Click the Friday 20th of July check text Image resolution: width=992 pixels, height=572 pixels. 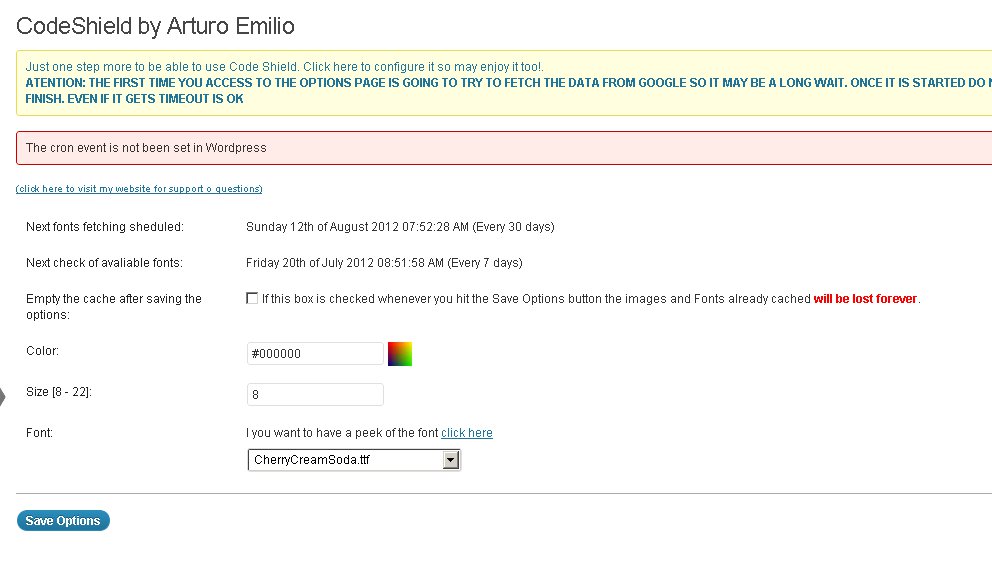tap(384, 263)
